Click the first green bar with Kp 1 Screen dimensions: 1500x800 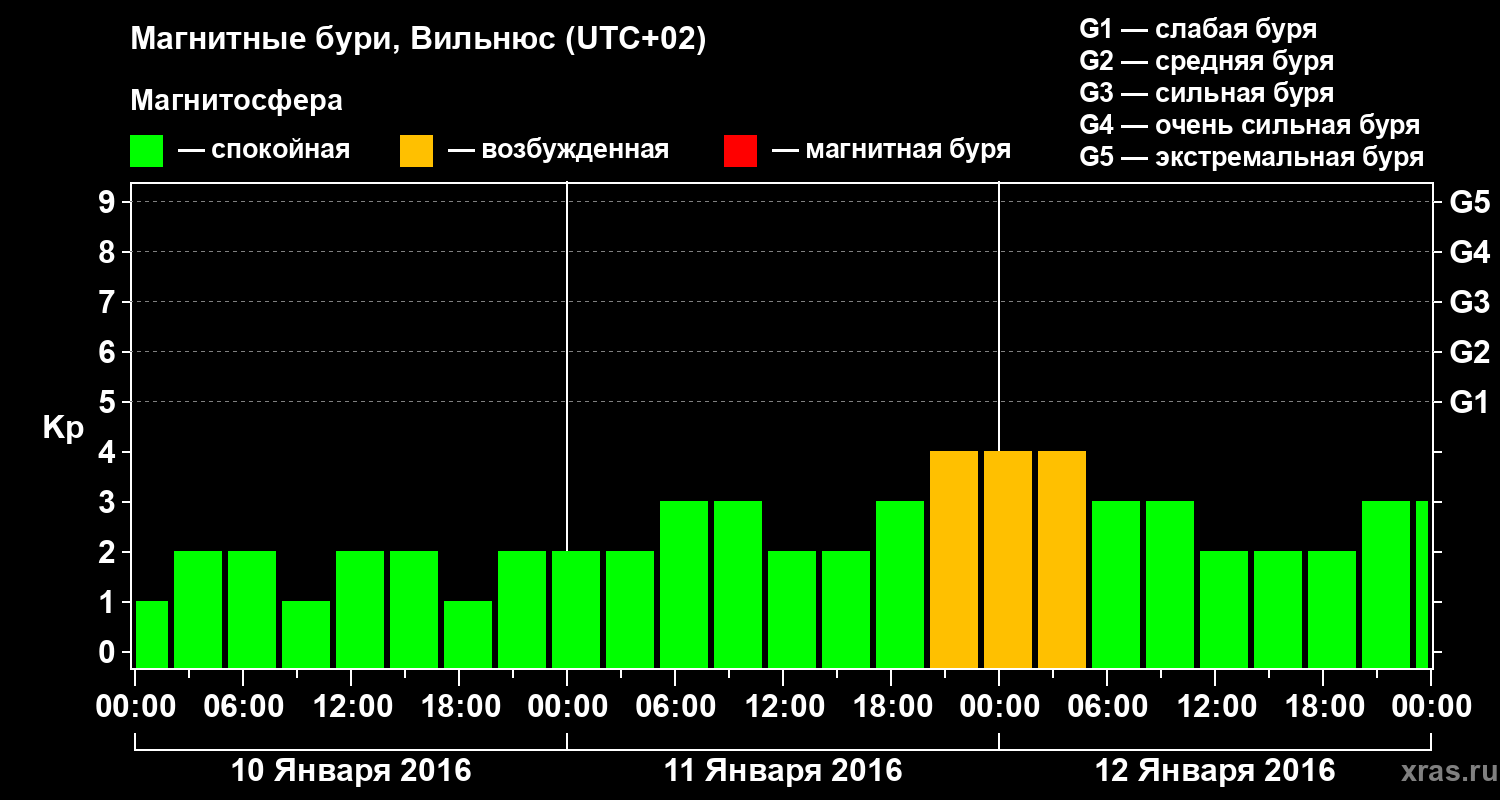[x=152, y=634]
